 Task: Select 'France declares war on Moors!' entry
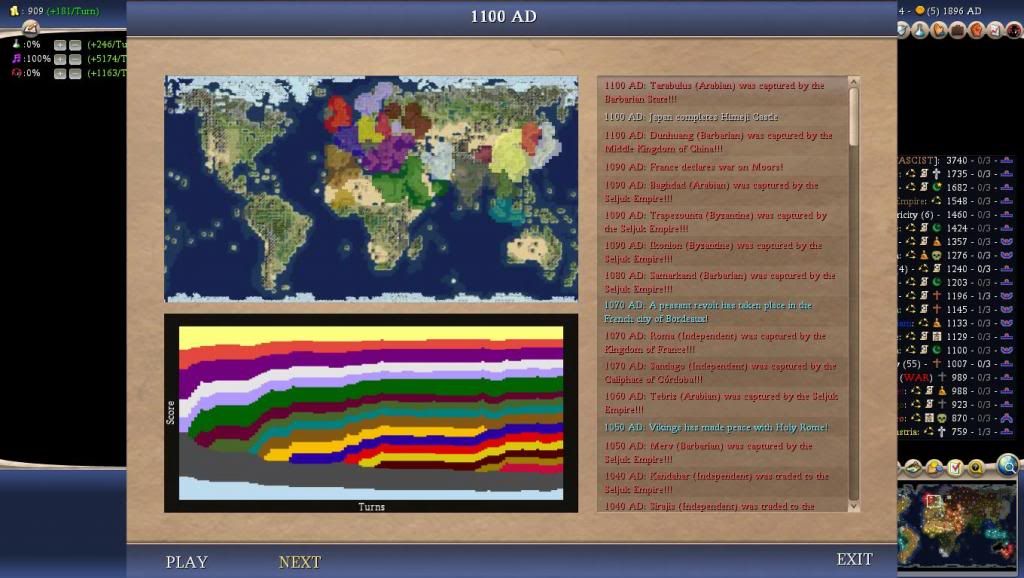click(x=722, y=167)
